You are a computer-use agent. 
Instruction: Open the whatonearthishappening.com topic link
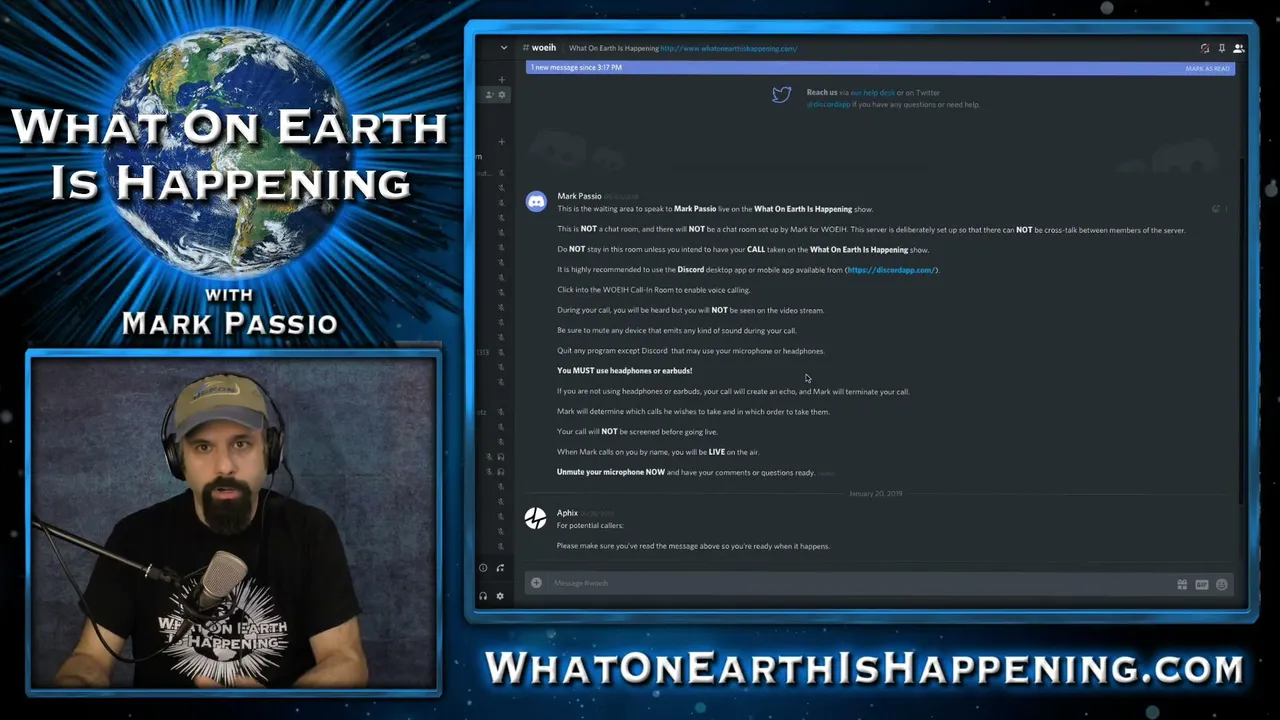[728, 48]
